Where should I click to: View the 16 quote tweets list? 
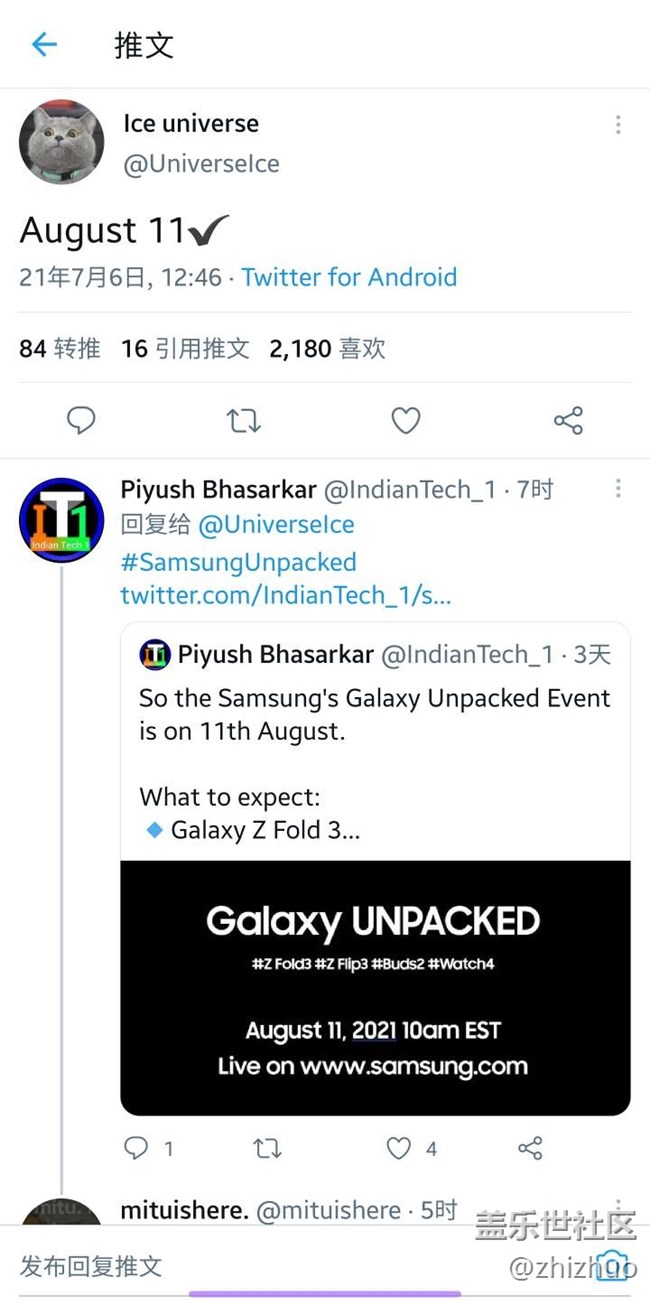[185, 348]
